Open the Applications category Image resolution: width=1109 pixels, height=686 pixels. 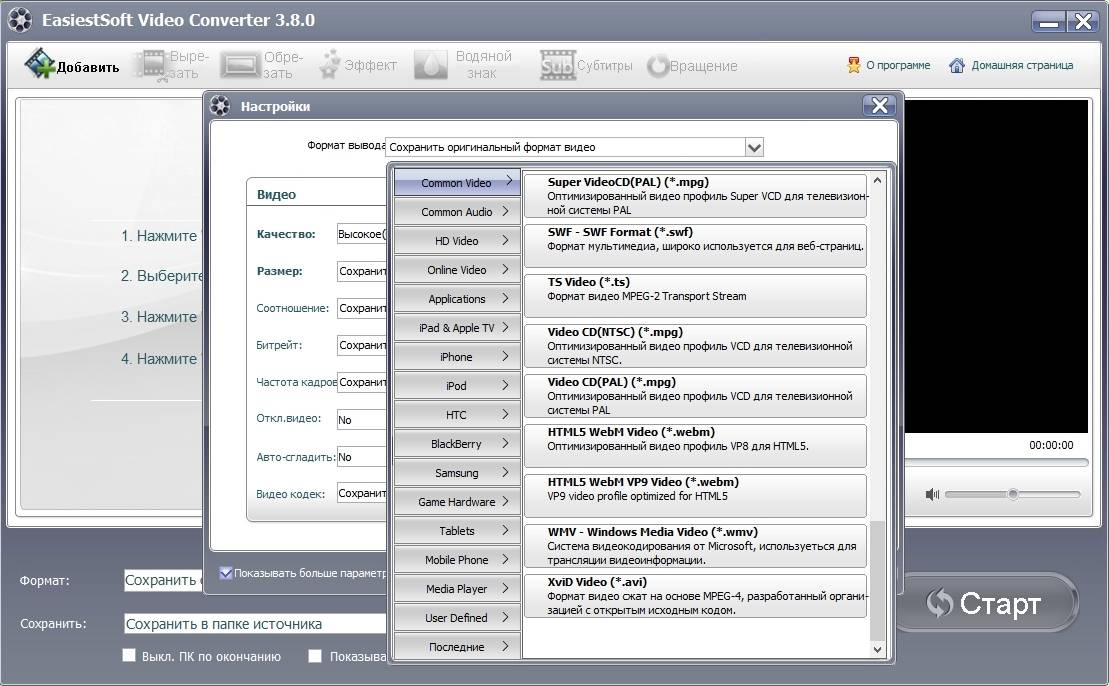tap(457, 298)
